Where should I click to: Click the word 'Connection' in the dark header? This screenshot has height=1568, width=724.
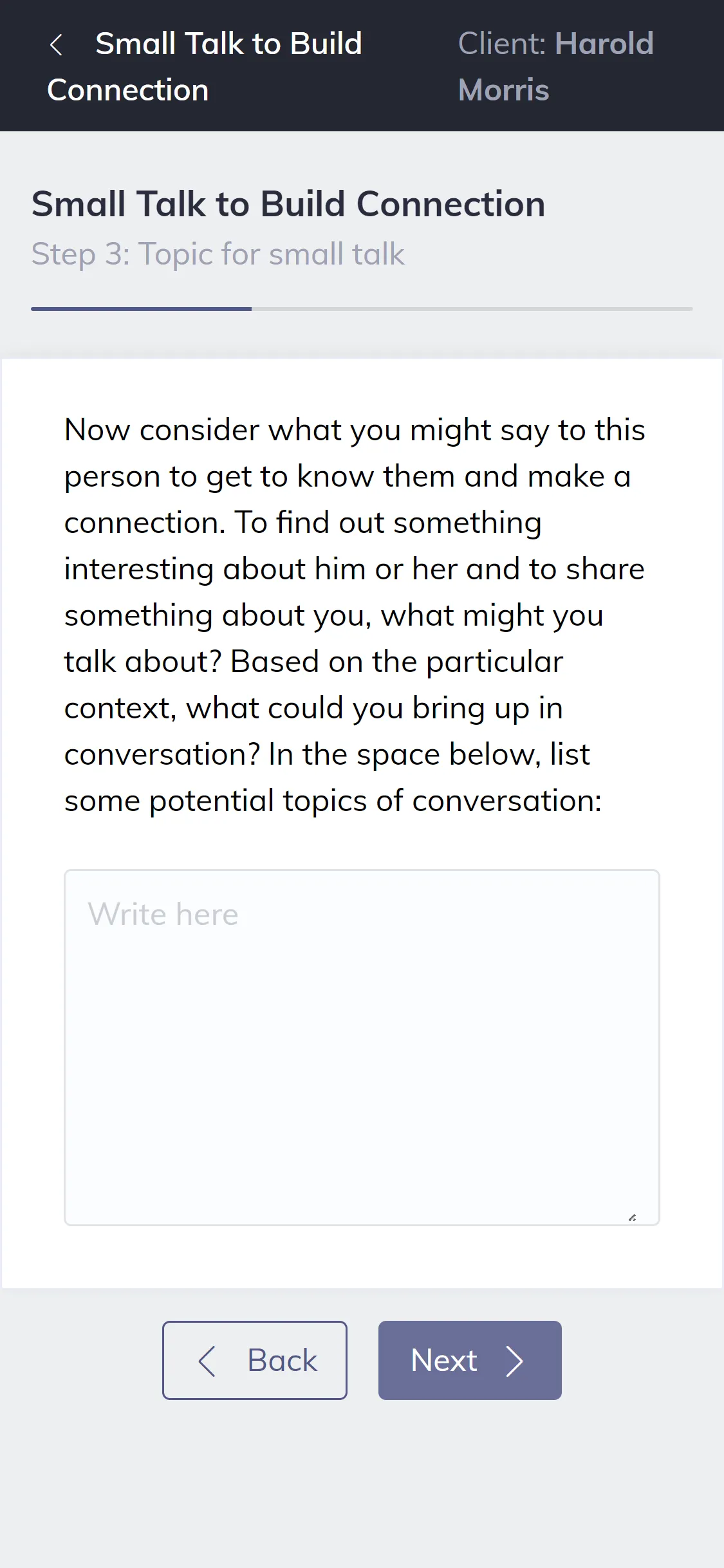[128, 90]
